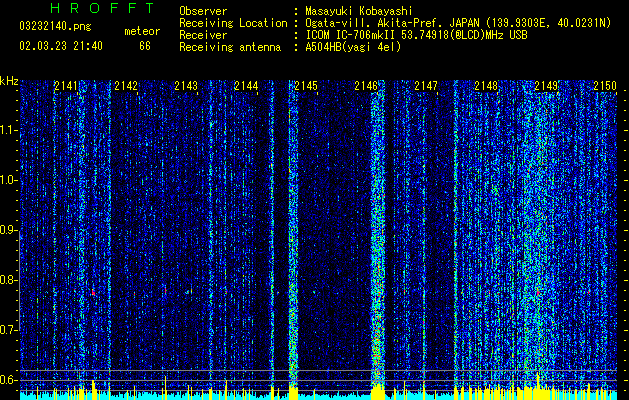Image resolution: width=629 pixels, height=400 pixels.
Task: Click the 1.1 frequency axis label
Action: coord(9,130)
